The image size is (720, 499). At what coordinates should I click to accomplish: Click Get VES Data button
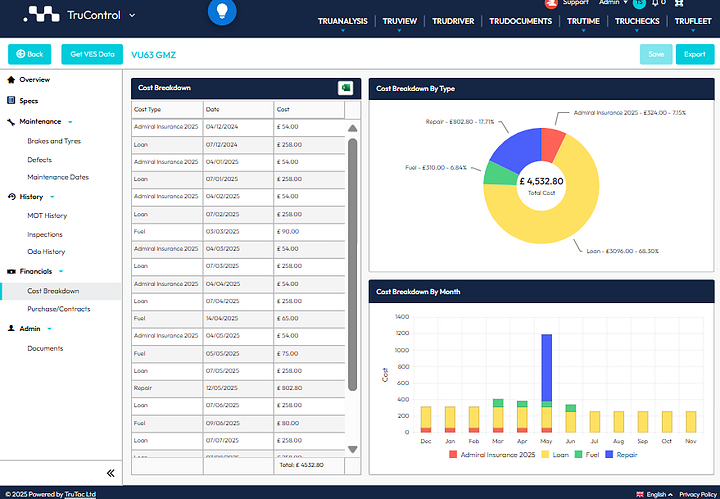(x=92, y=54)
